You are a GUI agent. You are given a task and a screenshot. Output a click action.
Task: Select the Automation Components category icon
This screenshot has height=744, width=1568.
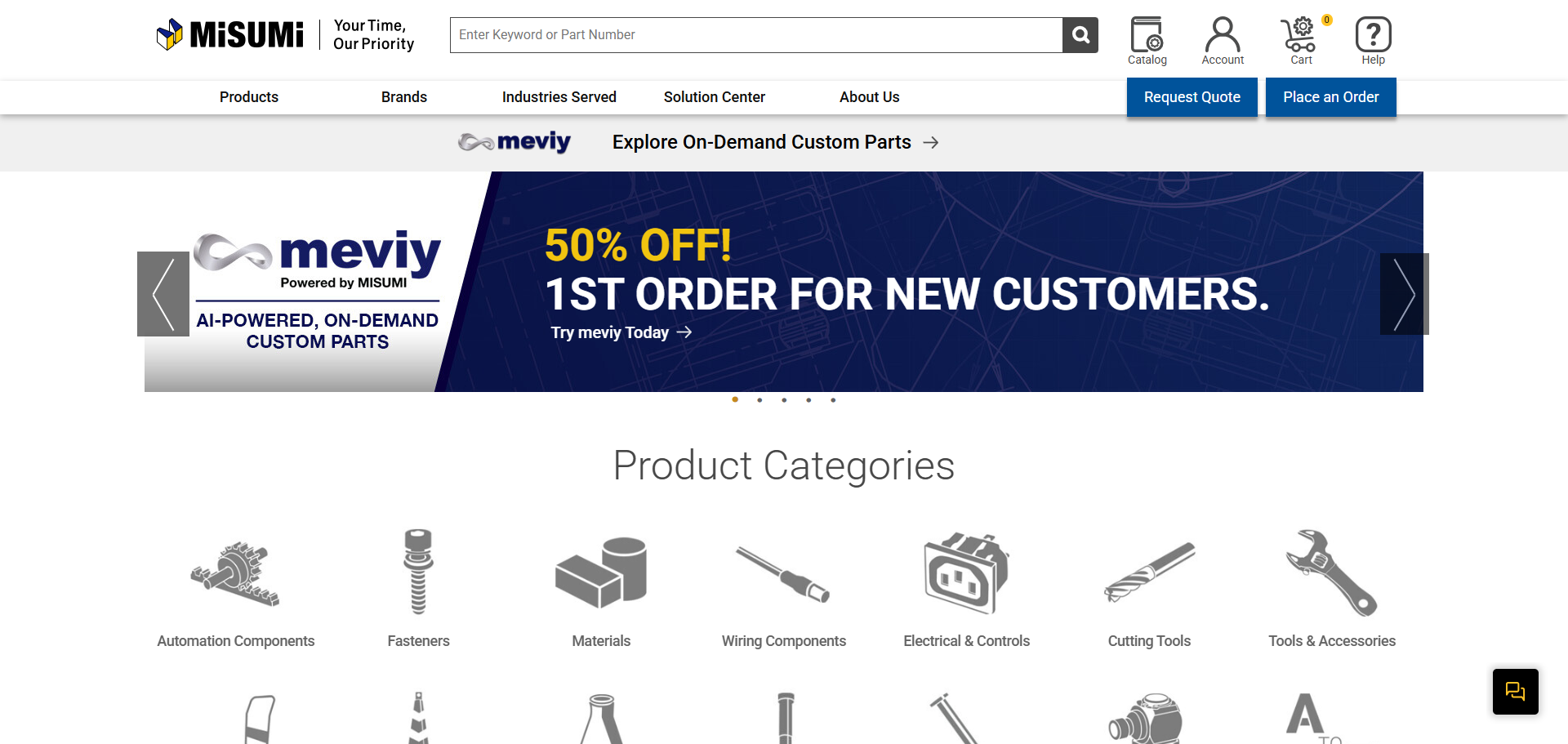pos(235,573)
